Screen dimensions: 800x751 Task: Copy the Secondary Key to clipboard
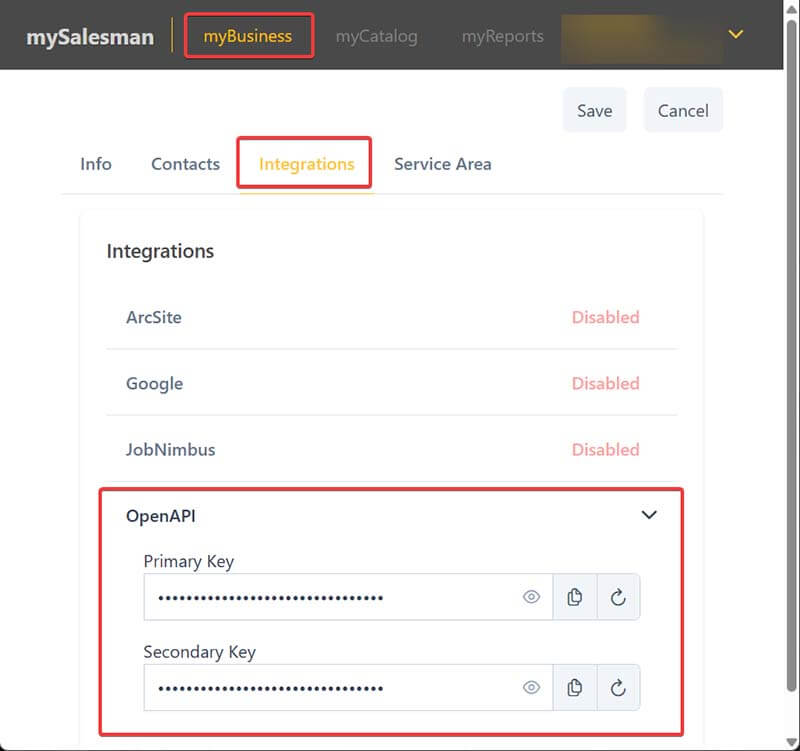pyautogui.click(x=575, y=687)
